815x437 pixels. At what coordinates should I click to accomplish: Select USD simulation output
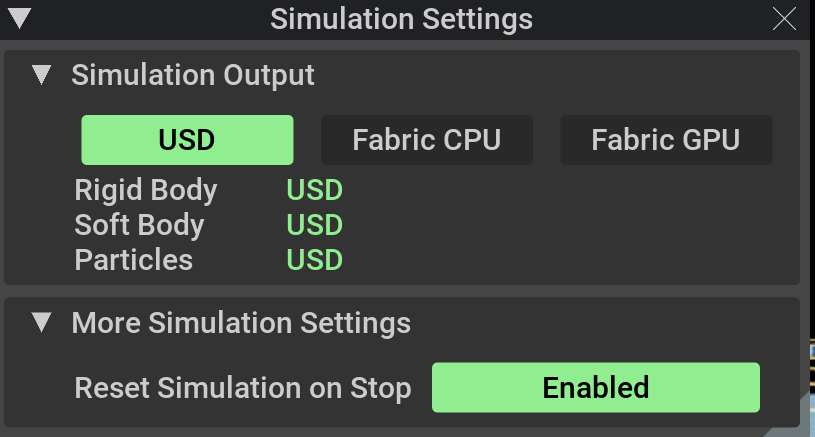[x=187, y=140]
